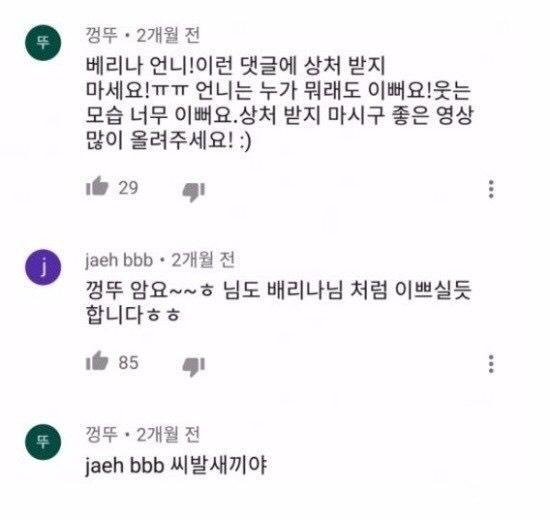Click the 85 like count

pyautogui.click(x=128, y=362)
